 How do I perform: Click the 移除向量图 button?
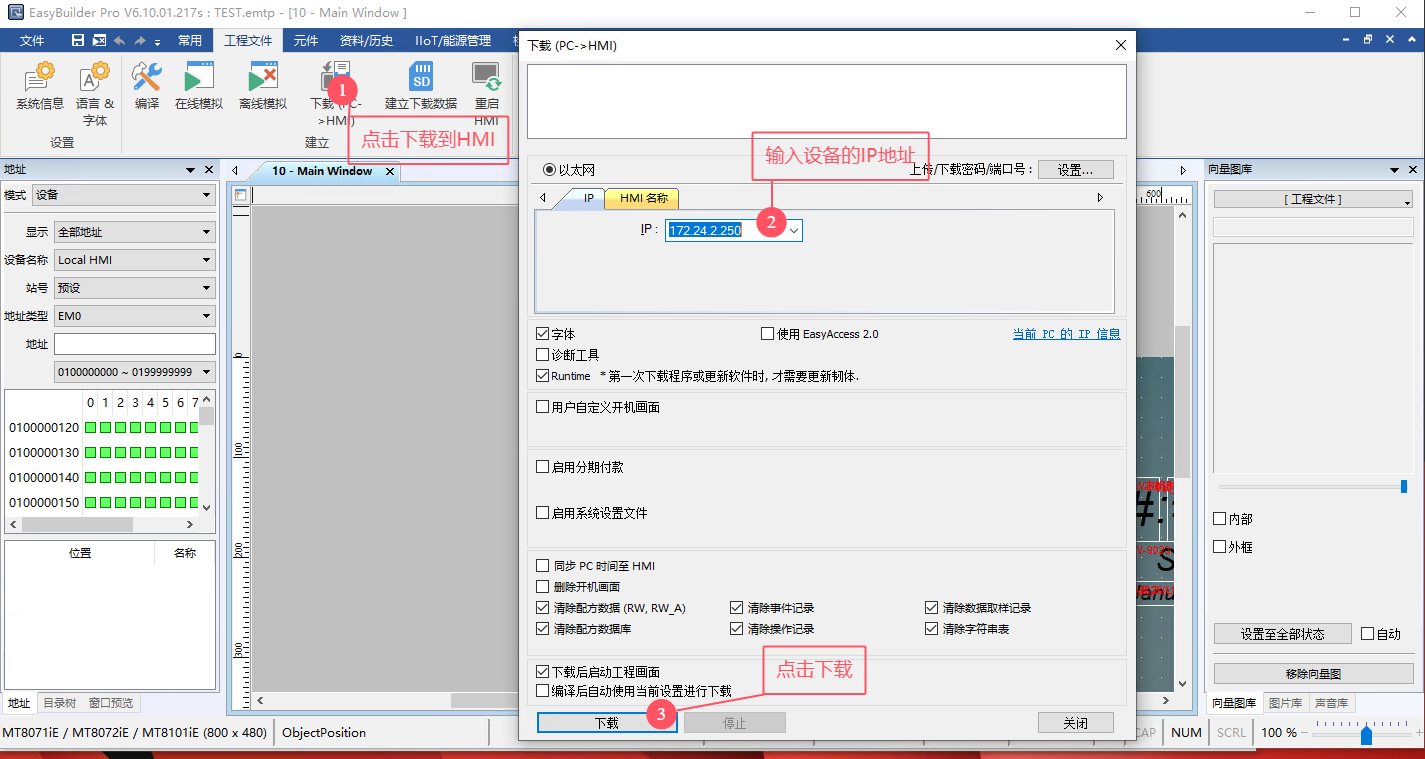pos(1313,674)
